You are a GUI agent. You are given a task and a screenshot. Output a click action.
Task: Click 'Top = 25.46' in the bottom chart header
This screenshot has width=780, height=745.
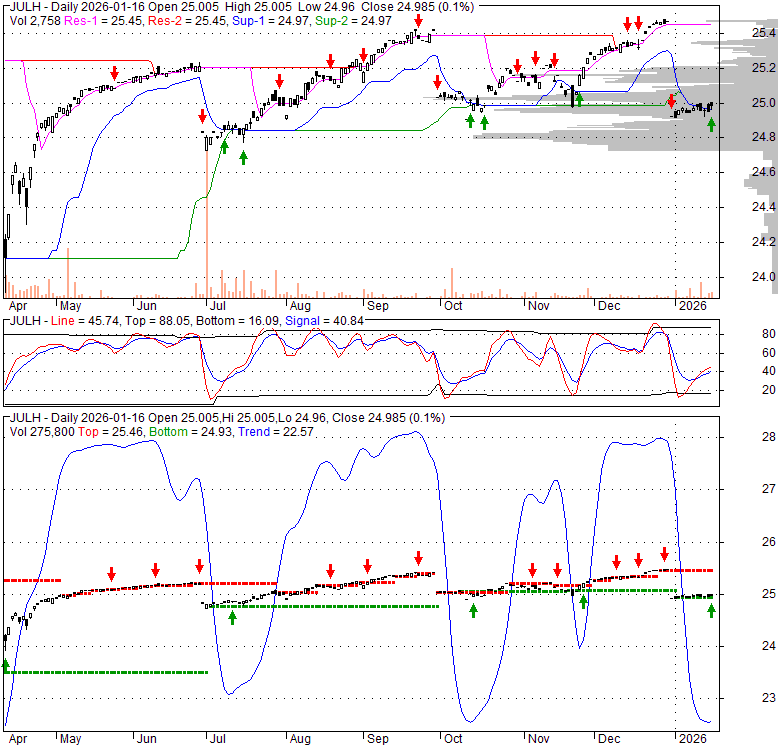point(110,432)
